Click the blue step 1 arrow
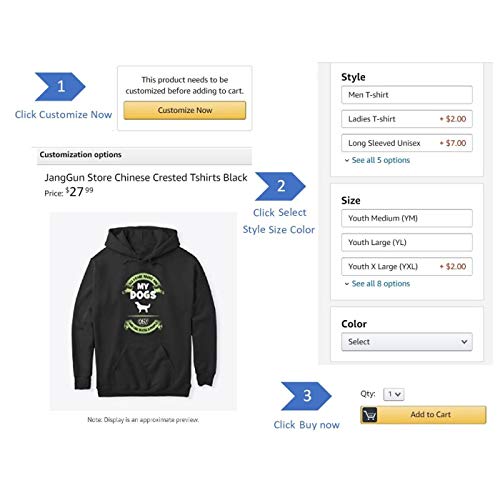 pos(60,87)
